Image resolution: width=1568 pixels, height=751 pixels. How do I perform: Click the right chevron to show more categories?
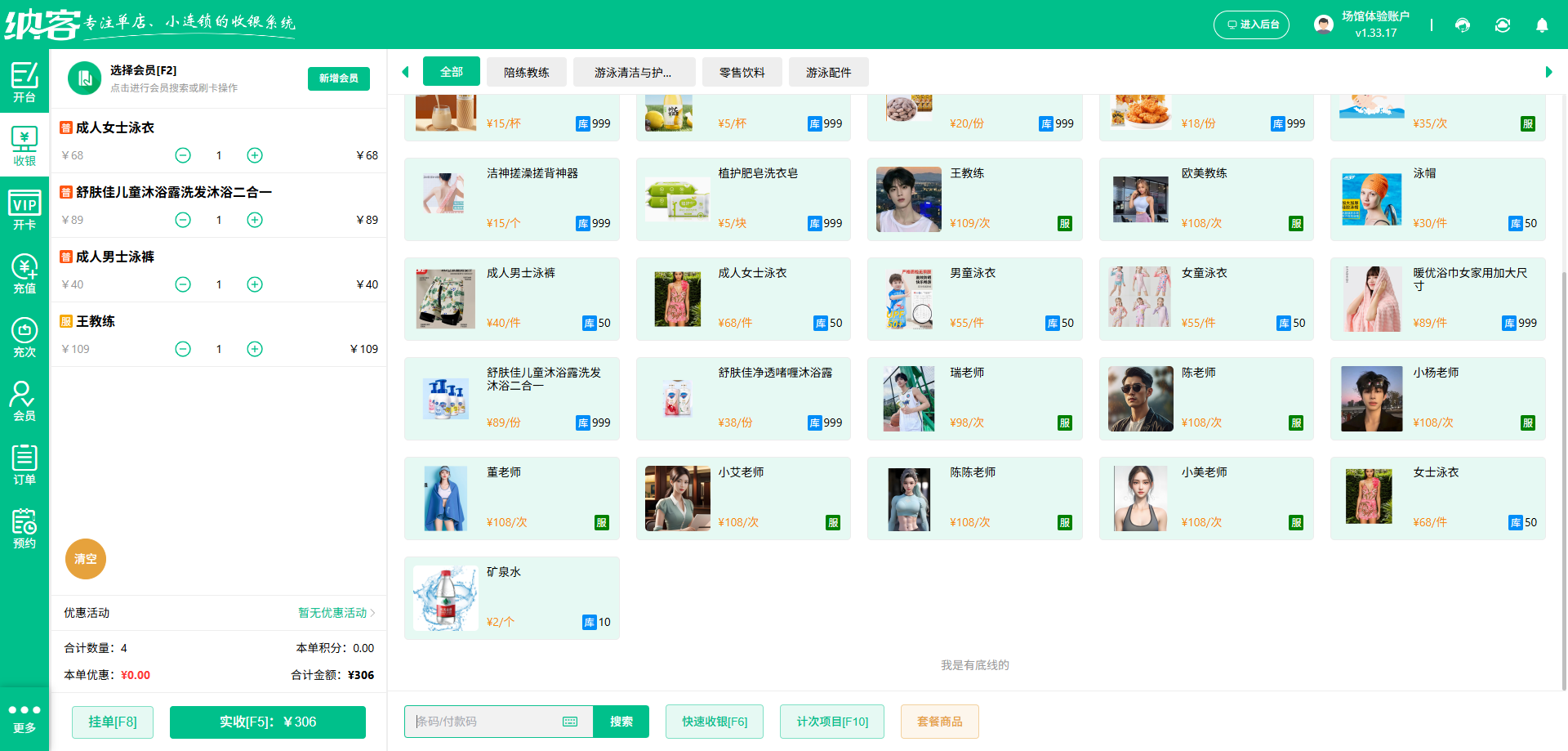coord(1549,71)
